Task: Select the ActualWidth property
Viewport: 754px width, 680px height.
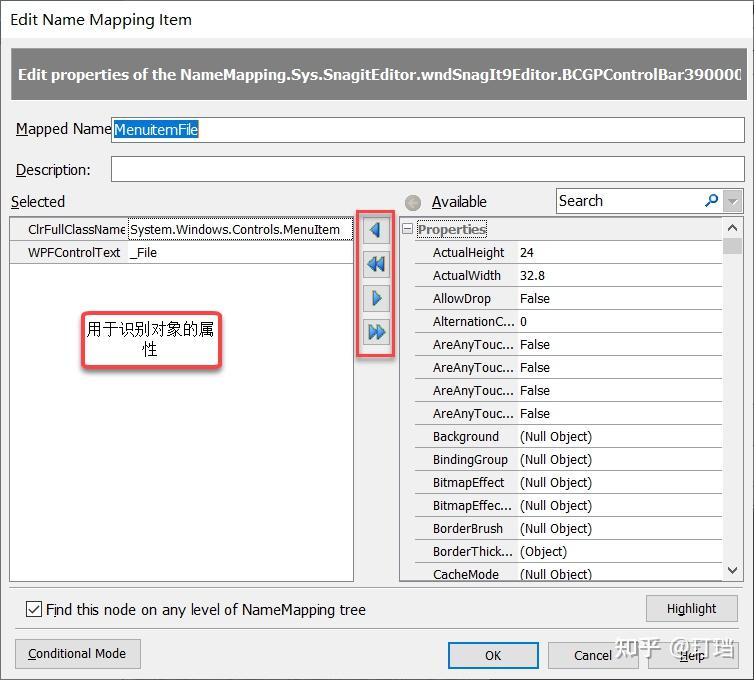Action: (x=568, y=276)
